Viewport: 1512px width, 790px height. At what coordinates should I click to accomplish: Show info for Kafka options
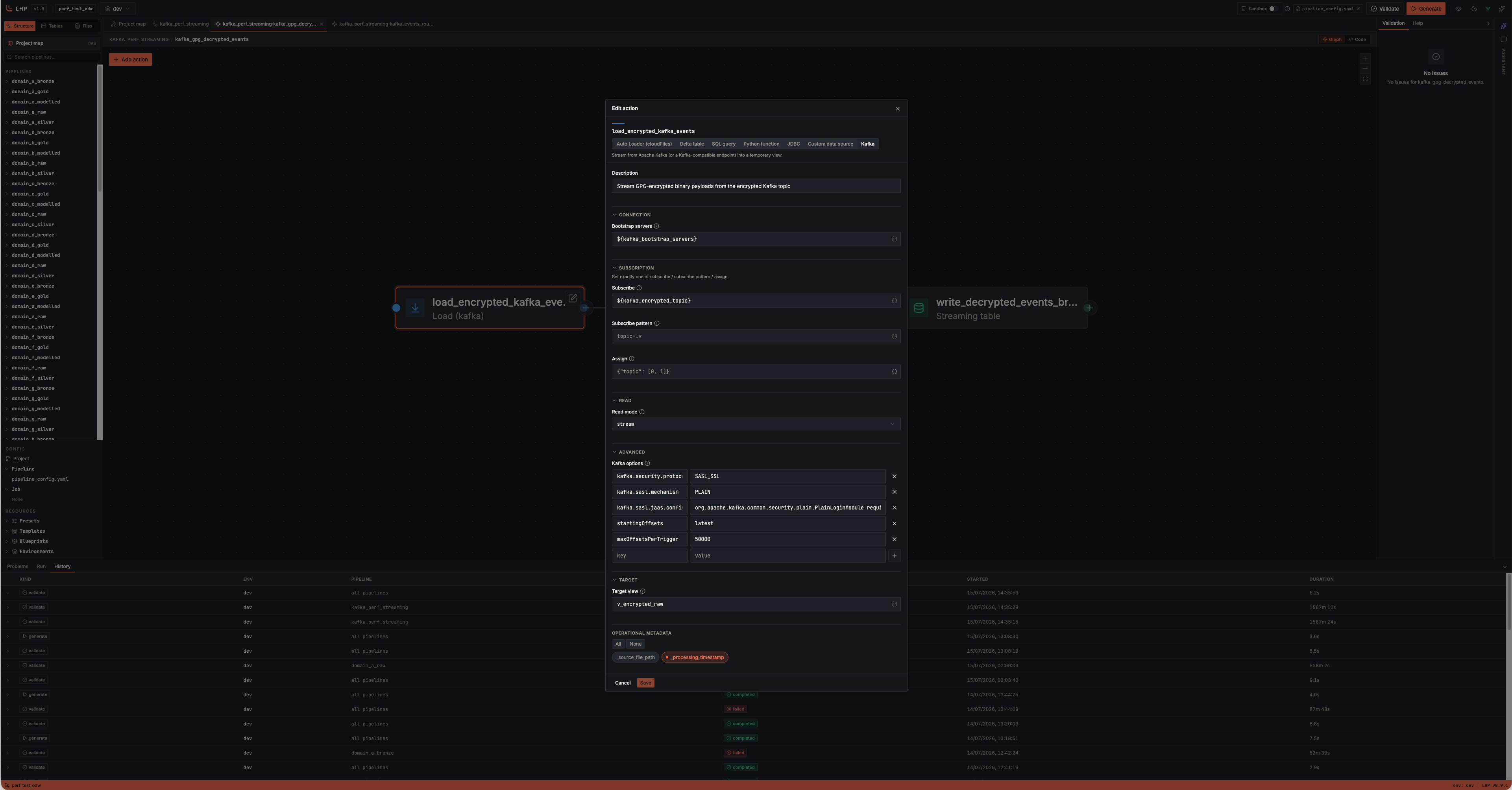pyautogui.click(x=647, y=464)
